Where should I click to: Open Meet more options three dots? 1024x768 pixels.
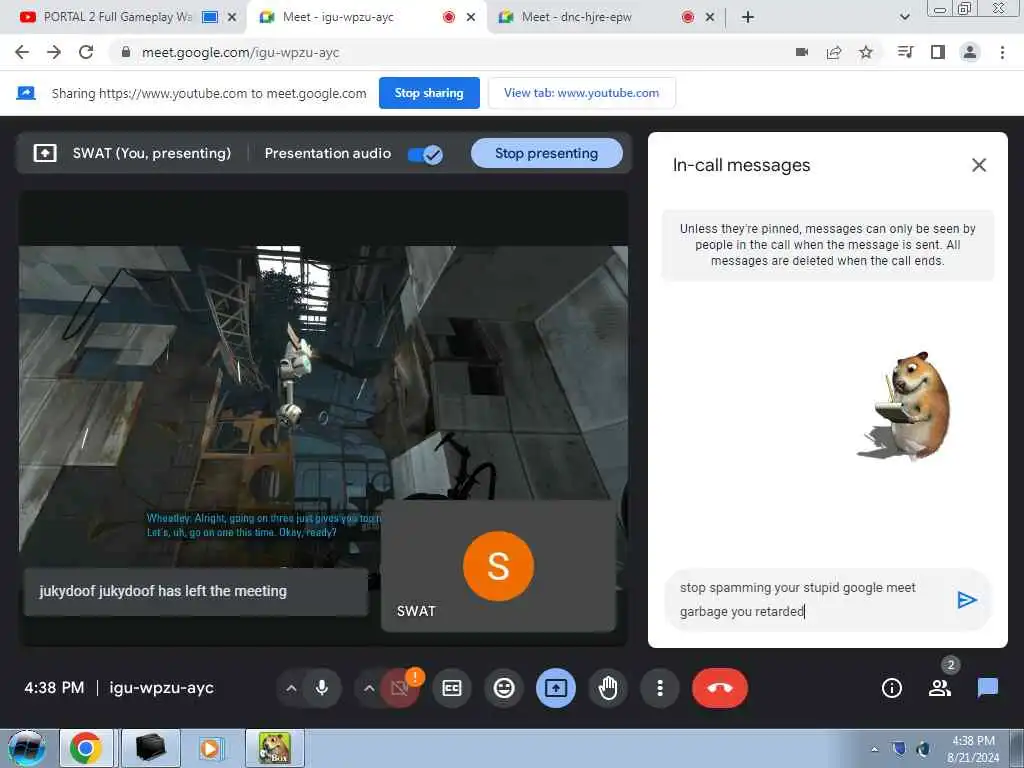coord(660,688)
